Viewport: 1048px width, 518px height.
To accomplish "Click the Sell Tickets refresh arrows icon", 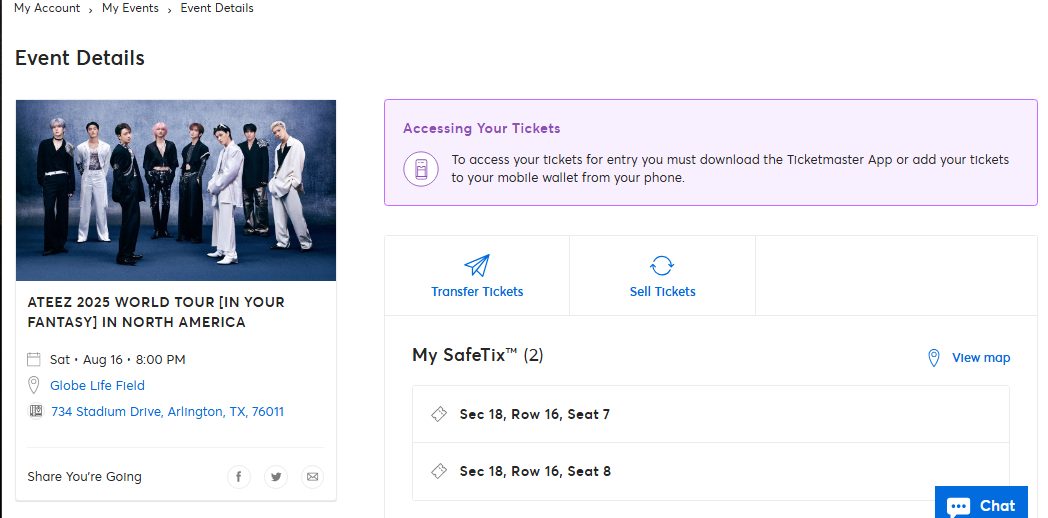I will [x=662, y=265].
